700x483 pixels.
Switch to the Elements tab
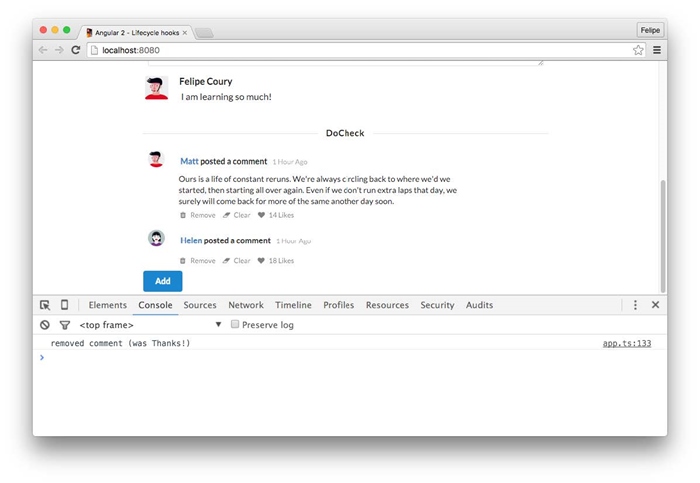pos(107,305)
